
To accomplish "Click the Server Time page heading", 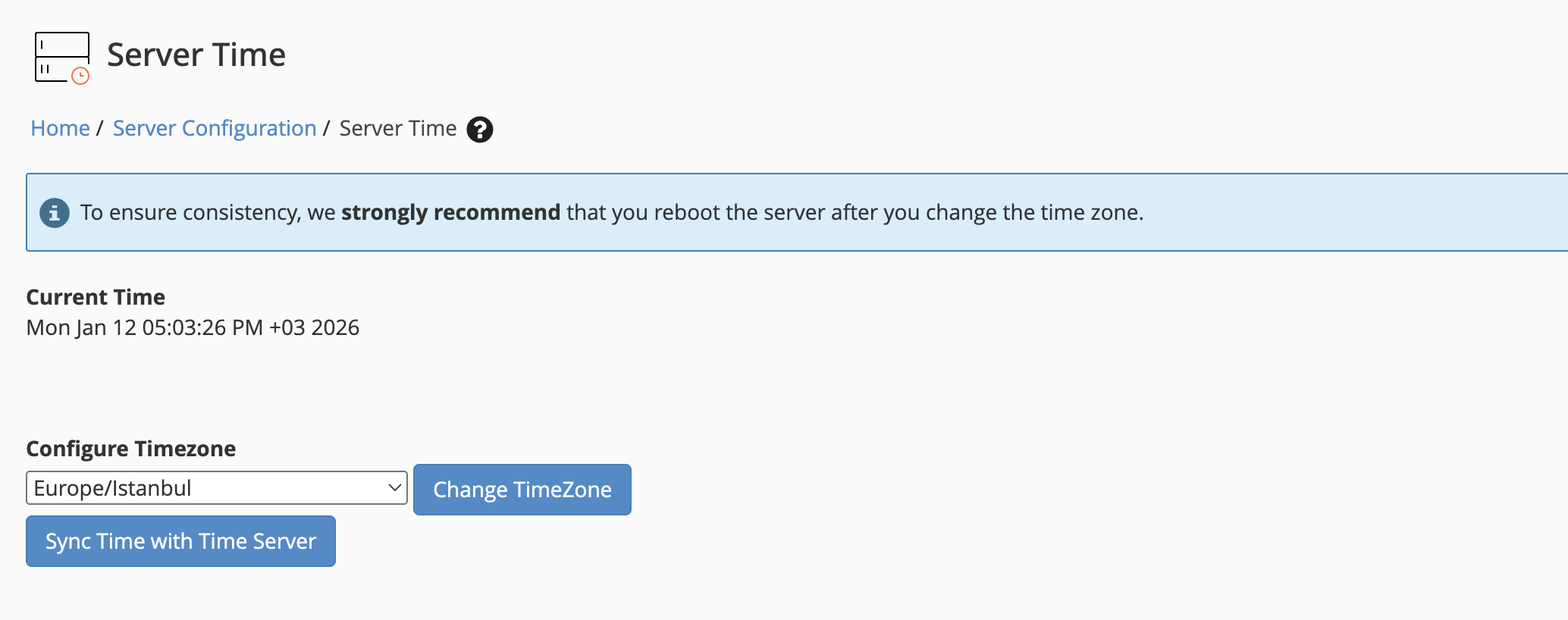I will pos(196,55).
